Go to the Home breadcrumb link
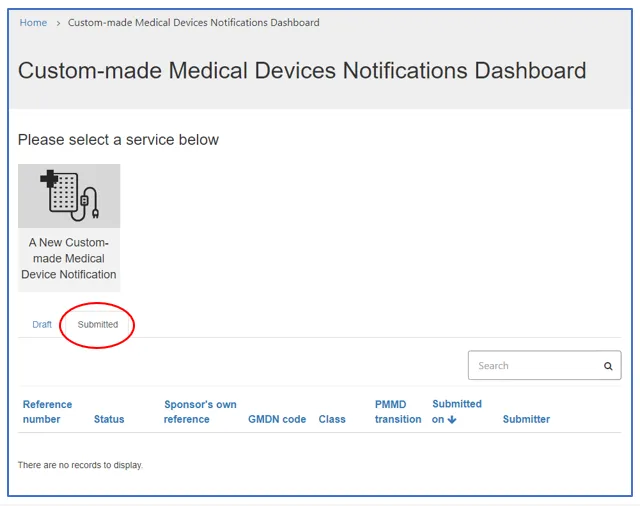The image size is (640, 506). [33, 23]
